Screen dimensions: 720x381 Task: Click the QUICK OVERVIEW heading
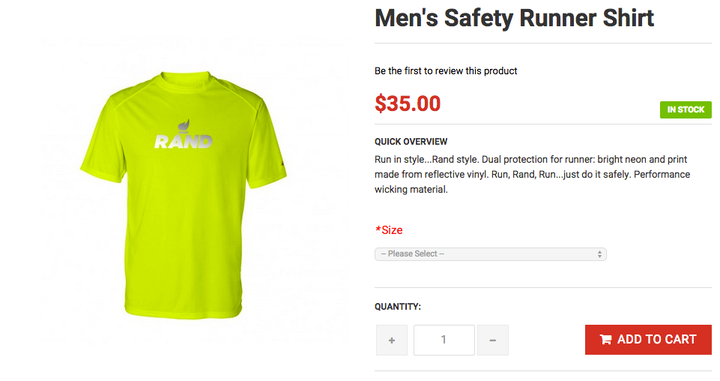pyautogui.click(x=411, y=142)
